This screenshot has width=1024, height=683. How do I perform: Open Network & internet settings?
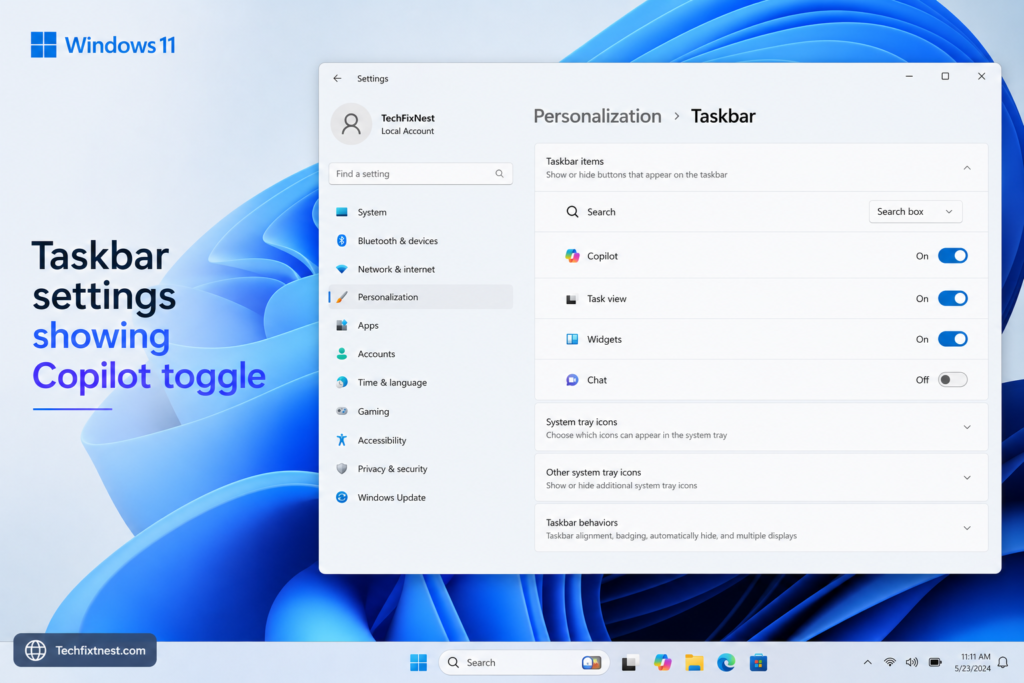(421, 269)
